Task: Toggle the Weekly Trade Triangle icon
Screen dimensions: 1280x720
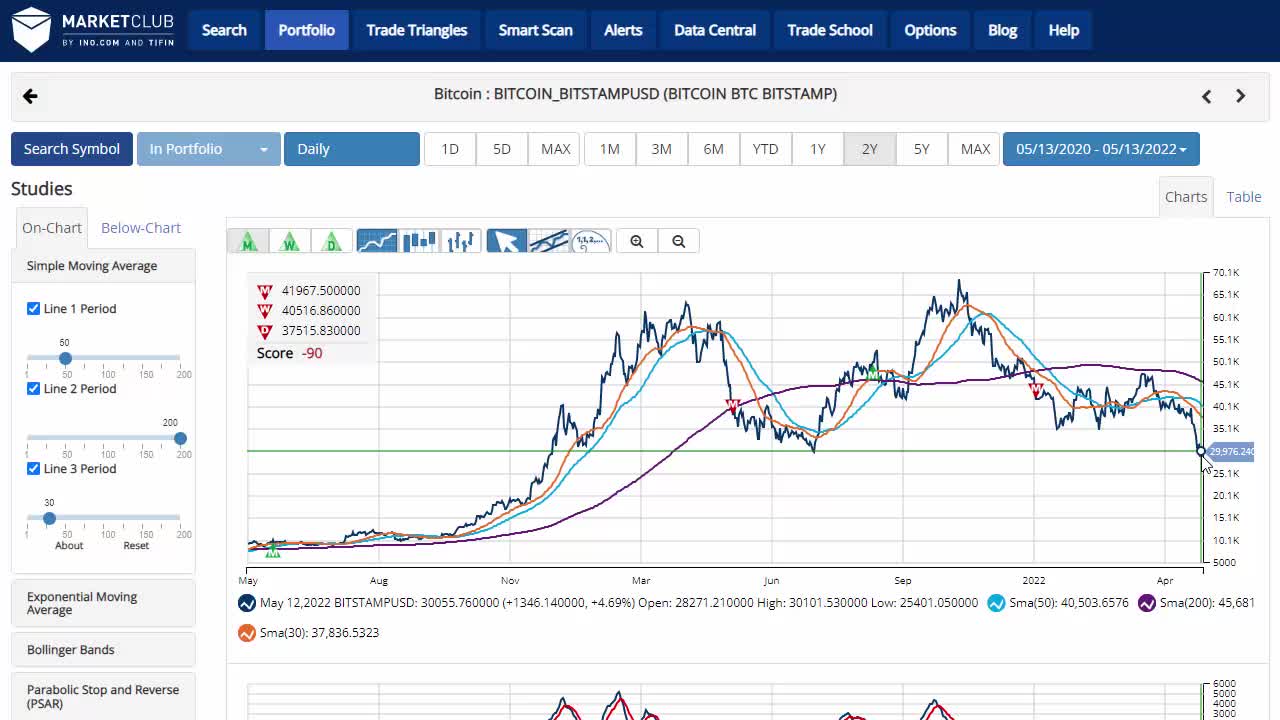Action: (x=290, y=241)
